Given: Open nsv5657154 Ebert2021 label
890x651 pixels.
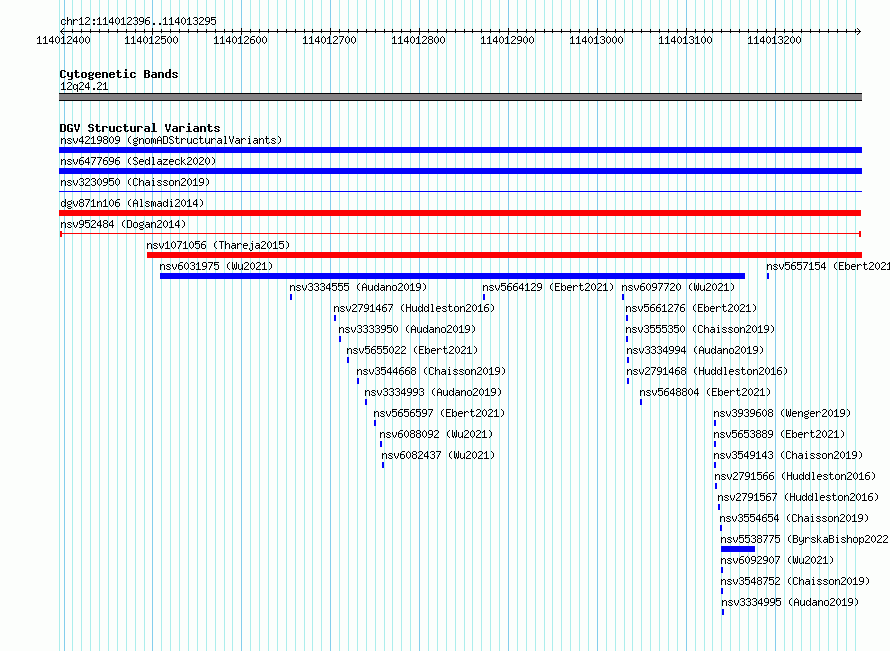Looking at the screenshot, I should (828, 266).
